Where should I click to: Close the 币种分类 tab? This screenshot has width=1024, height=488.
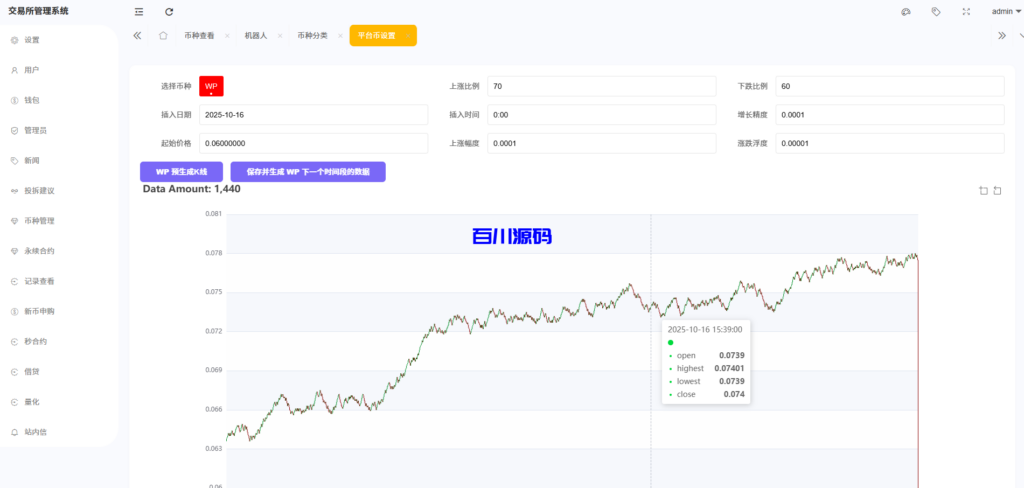click(x=339, y=36)
